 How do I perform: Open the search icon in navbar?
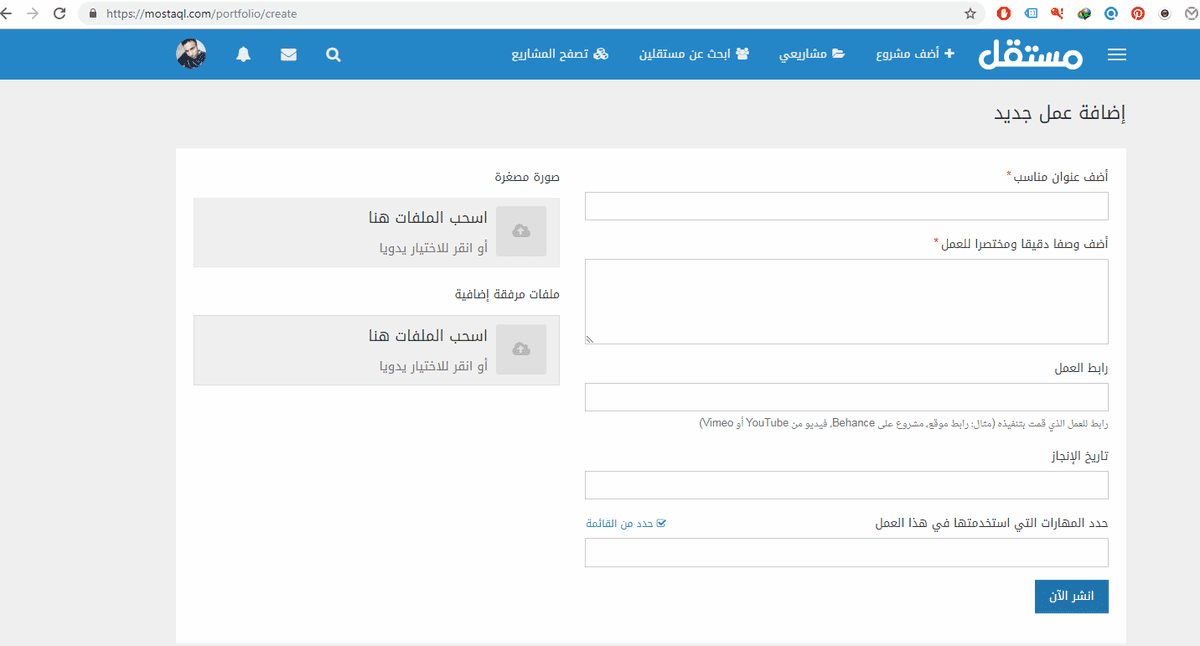click(x=333, y=55)
